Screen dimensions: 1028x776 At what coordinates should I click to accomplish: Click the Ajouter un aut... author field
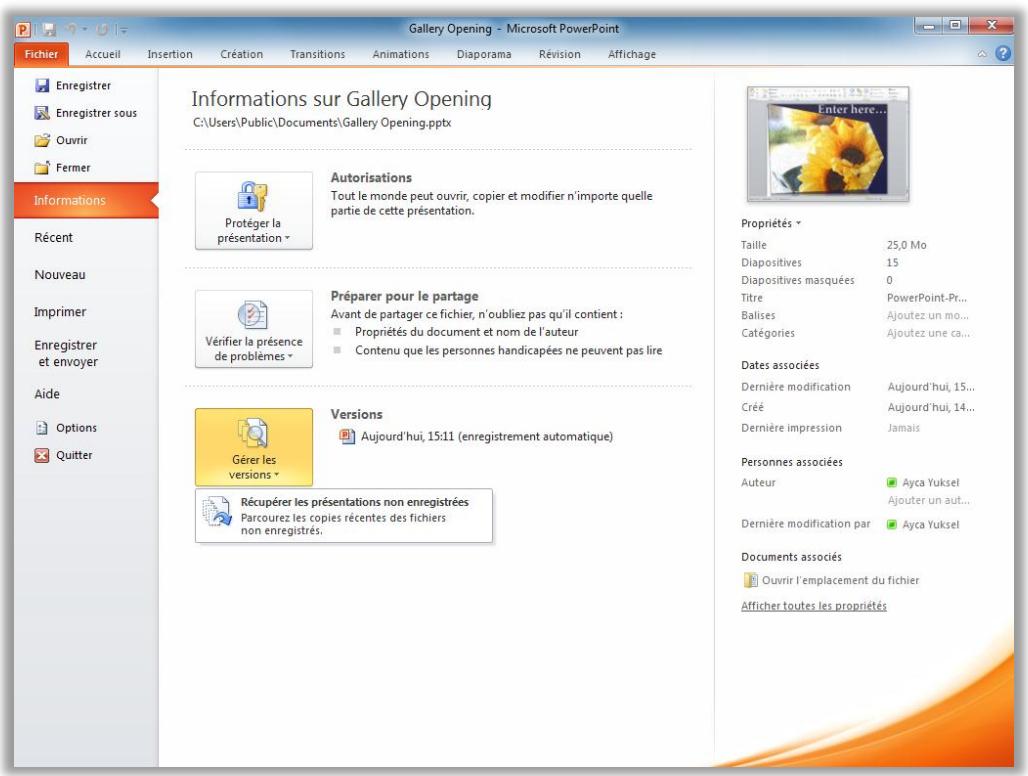(x=928, y=500)
